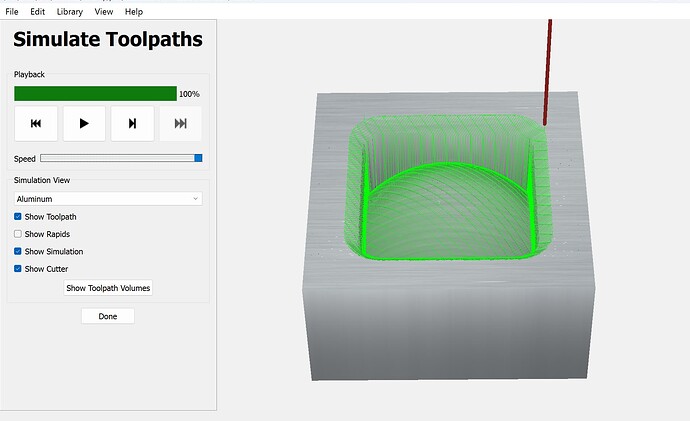Open the Library menu
The height and width of the screenshot is (421, 690).
[x=70, y=12]
